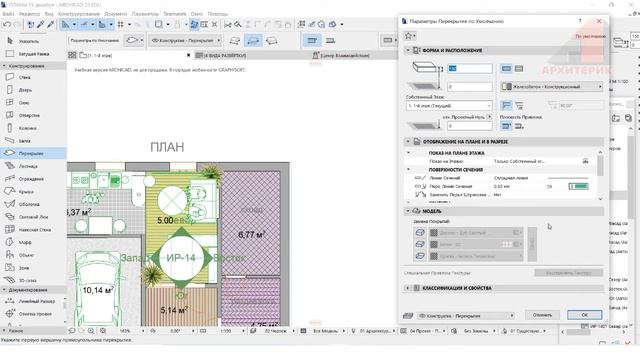Toggle the composite structure type button

pyautogui.click(x=519, y=69)
